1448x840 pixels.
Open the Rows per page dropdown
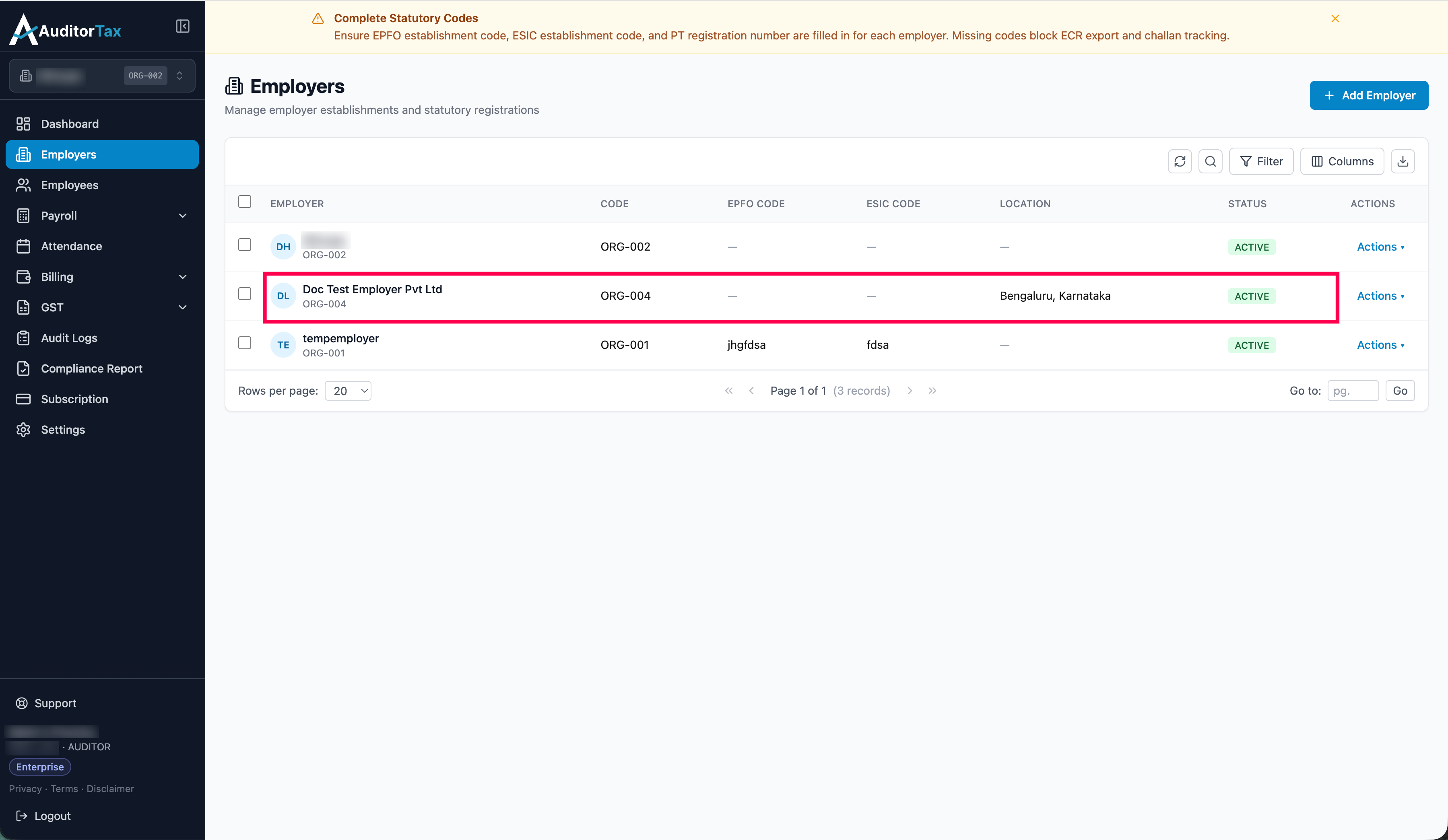click(x=348, y=391)
